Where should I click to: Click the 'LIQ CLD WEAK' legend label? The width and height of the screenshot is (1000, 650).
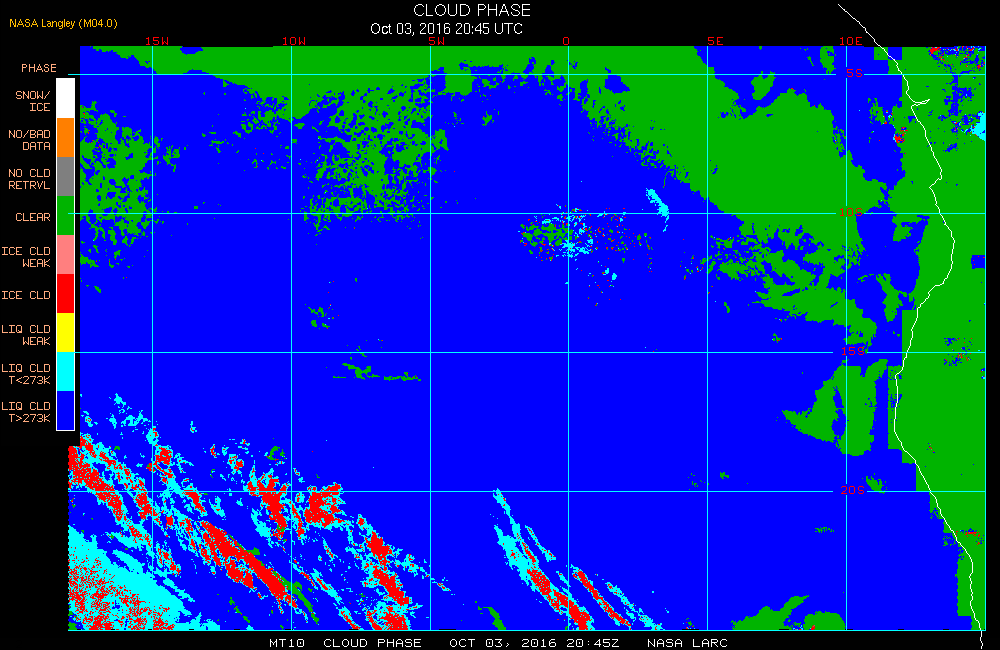pos(26,334)
